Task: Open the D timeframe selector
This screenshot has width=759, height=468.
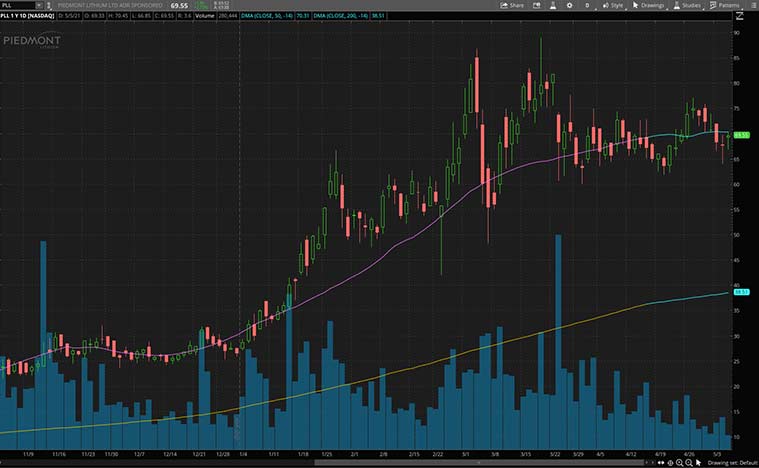Action: (x=588, y=5)
